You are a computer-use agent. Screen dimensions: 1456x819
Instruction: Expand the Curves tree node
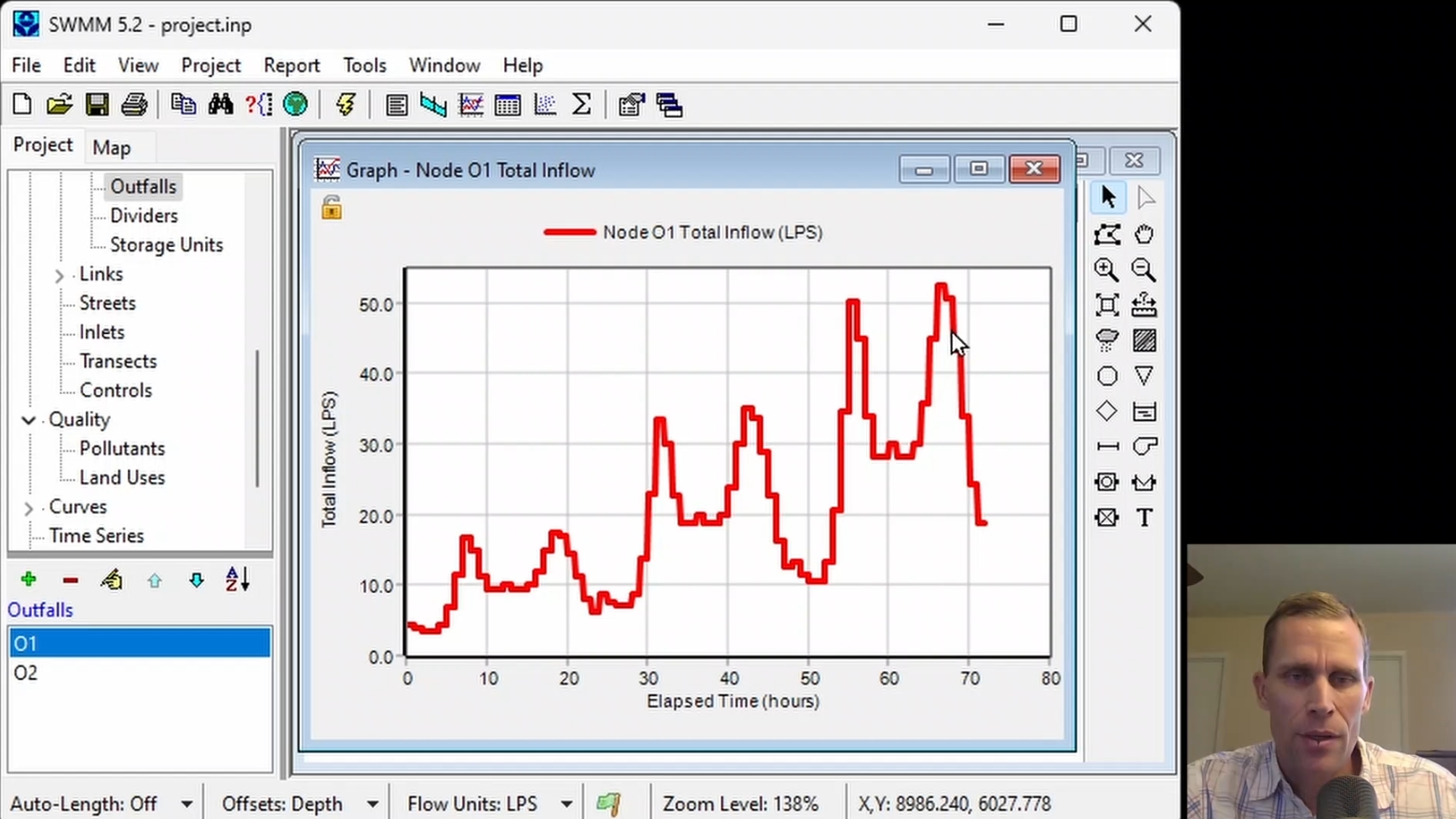click(28, 508)
